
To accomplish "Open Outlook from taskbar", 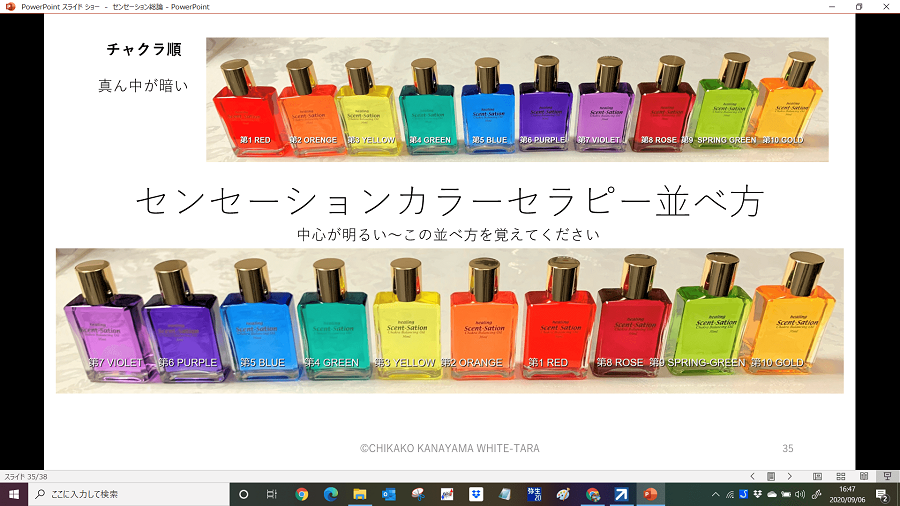I will tap(389, 494).
